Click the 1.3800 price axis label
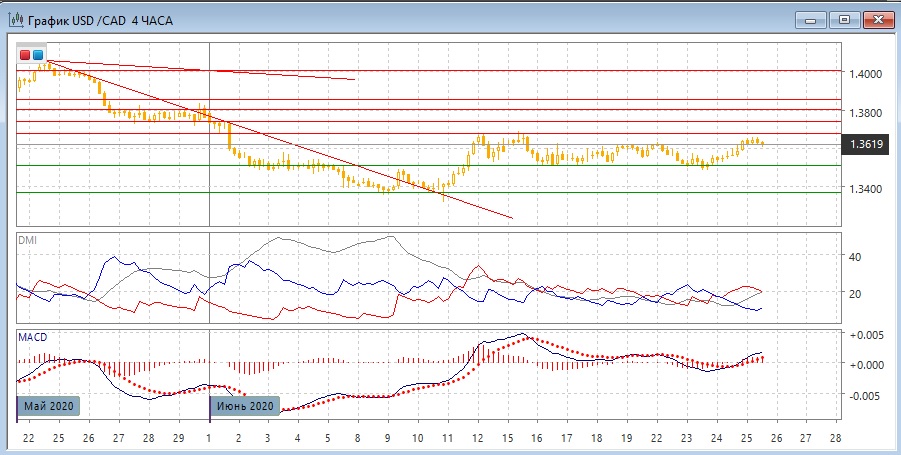The height and width of the screenshot is (455, 901). pos(866,113)
